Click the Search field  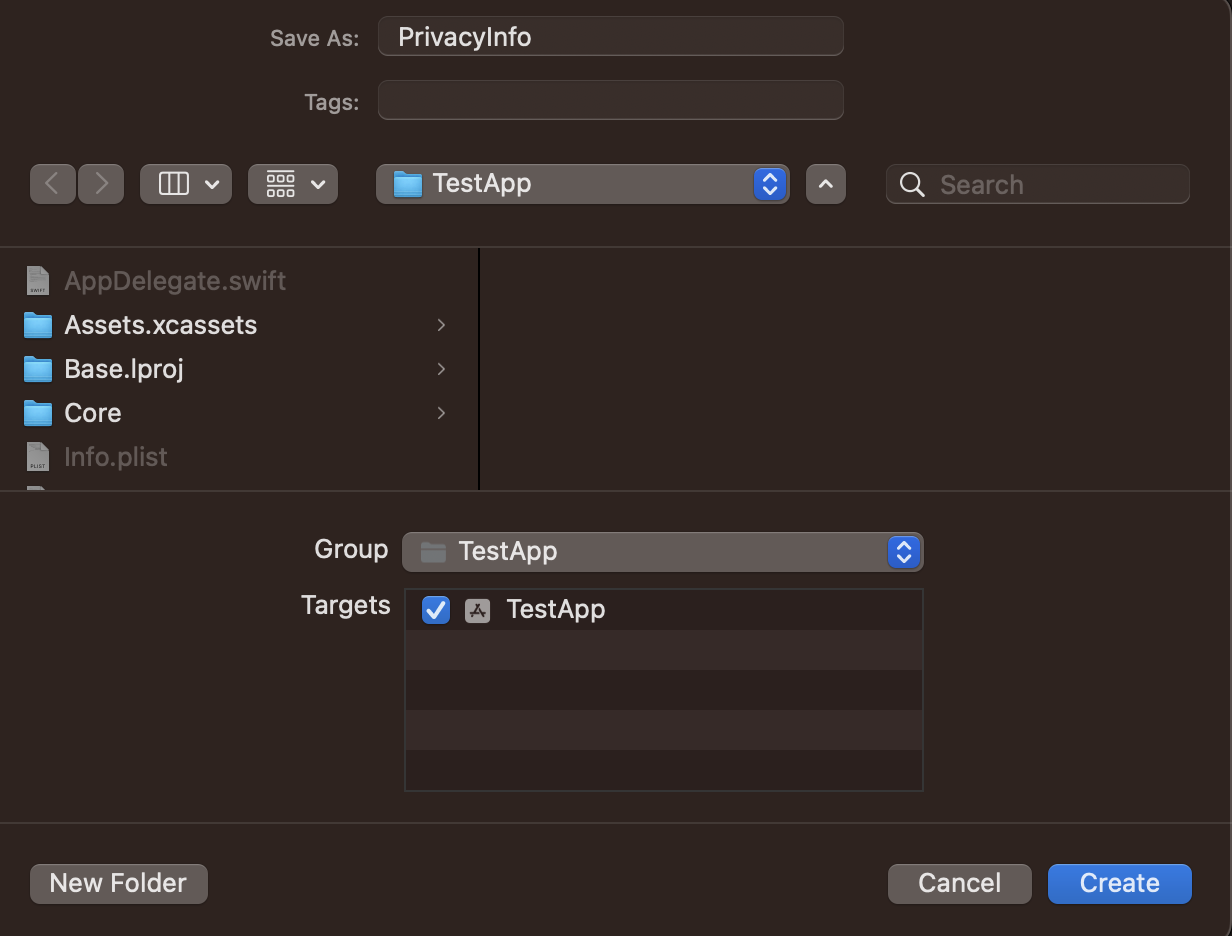click(1038, 184)
